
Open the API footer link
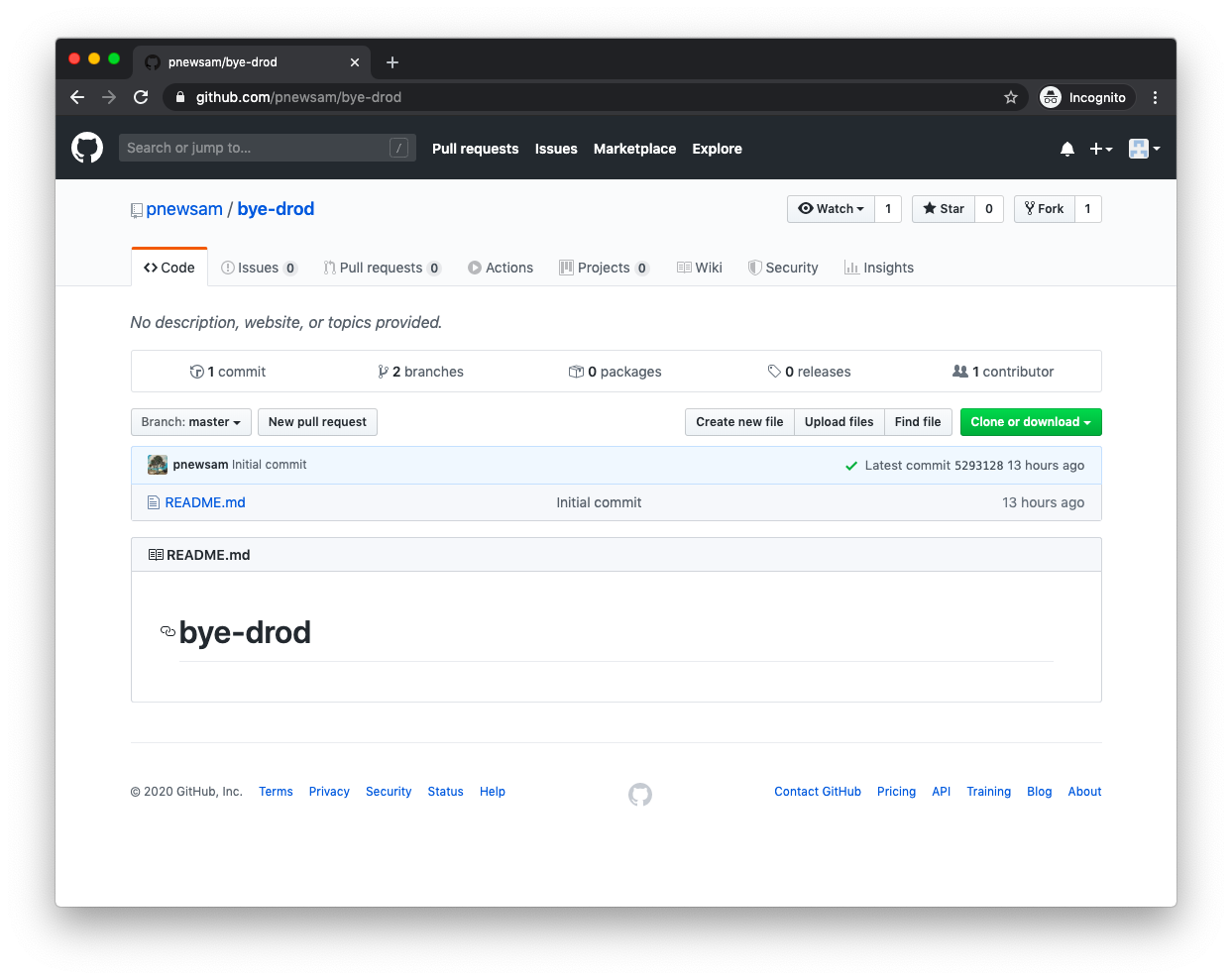942,792
